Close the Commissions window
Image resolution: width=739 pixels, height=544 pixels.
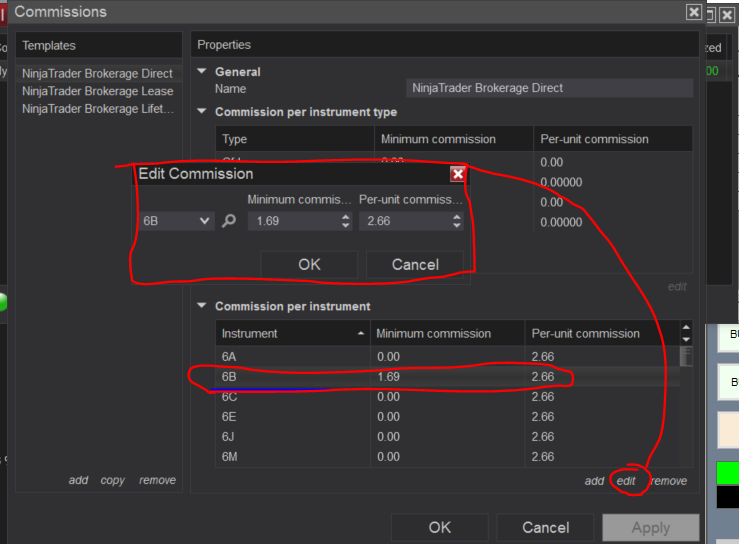694,12
